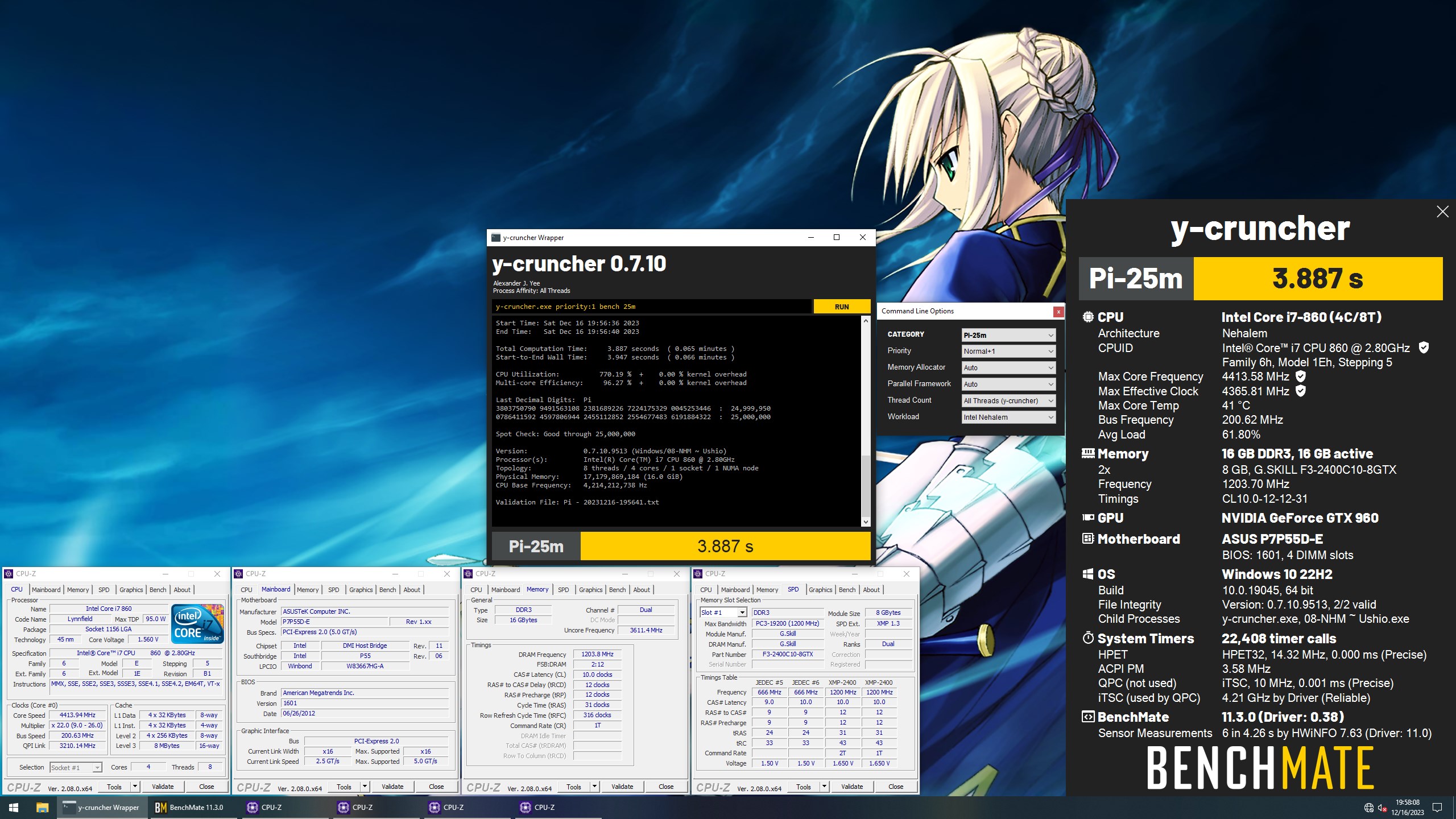This screenshot has width=1456, height=819.
Task: Click Total Computation Time 3.887 seconds line
Action: (615, 349)
